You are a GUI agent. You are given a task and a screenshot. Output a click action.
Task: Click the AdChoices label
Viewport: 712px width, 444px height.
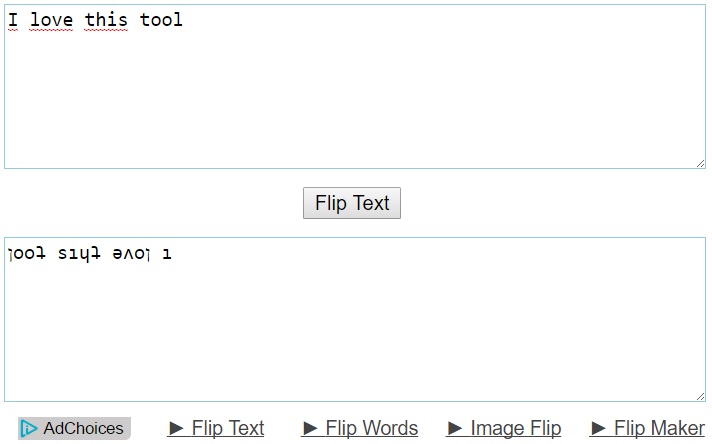tap(84, 428)
